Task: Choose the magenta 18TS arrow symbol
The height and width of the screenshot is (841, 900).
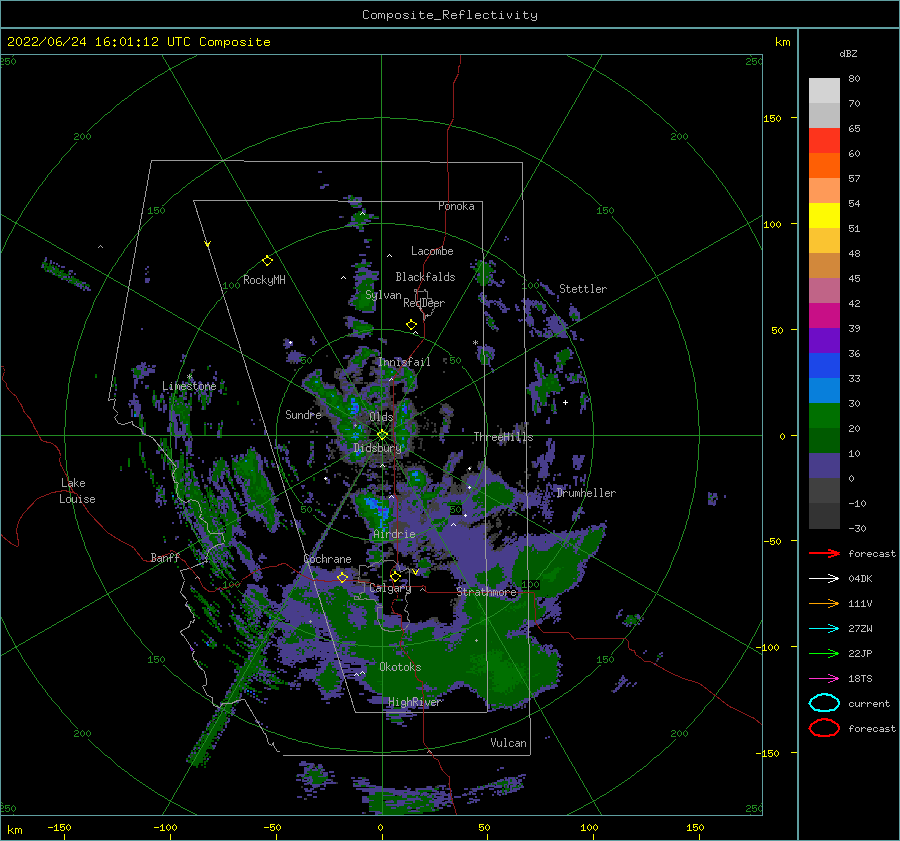Action: tap(824, 679)
